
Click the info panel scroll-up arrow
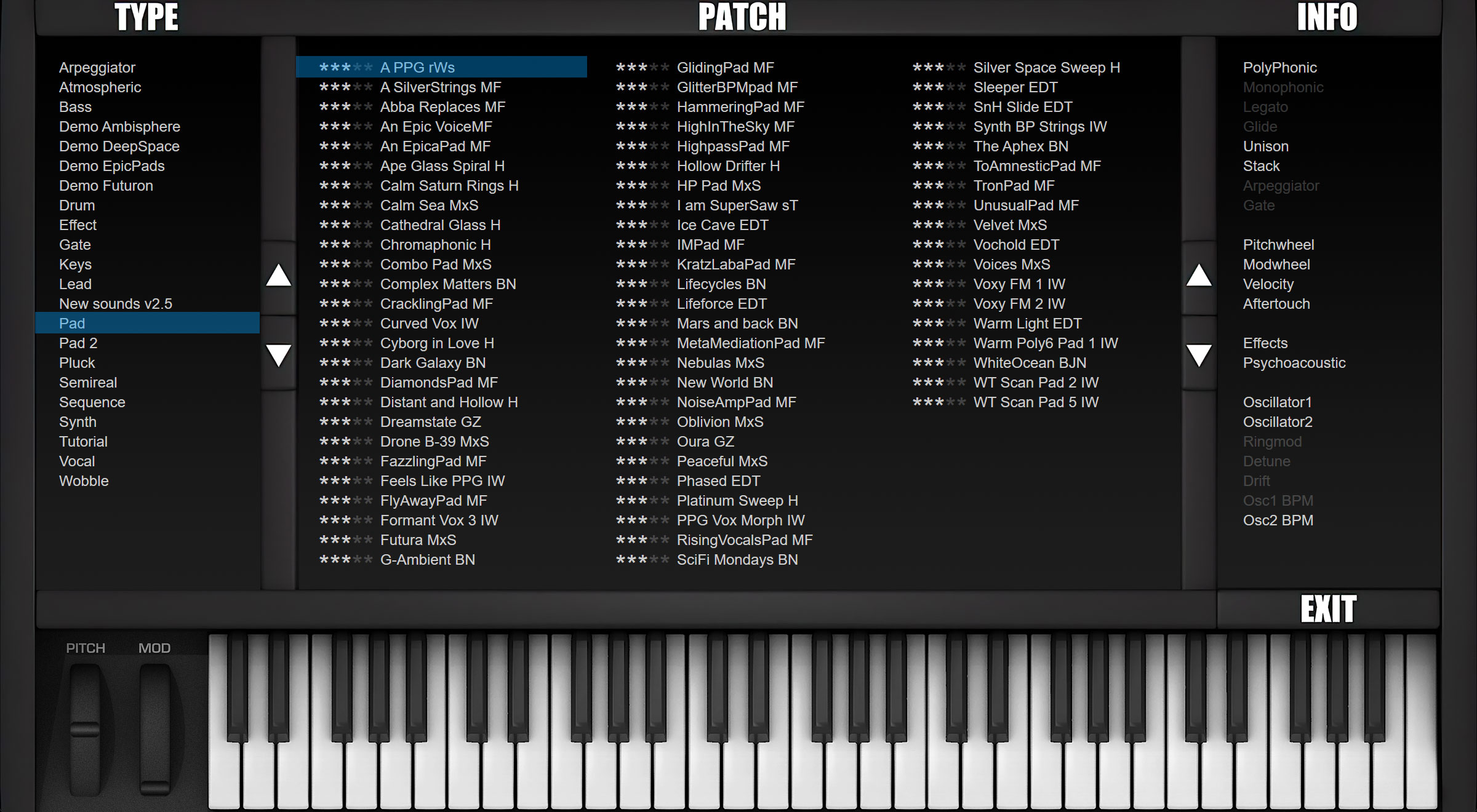click(x=1199, y=276)
